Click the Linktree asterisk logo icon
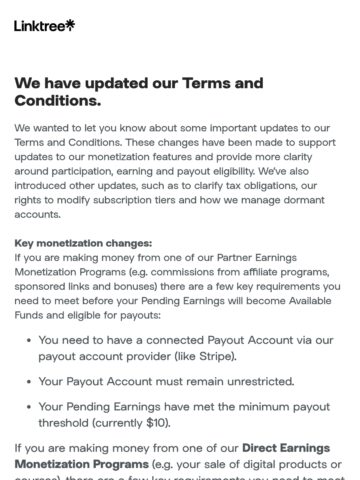This screenshot has width=360, height=480. coord(70,25)
